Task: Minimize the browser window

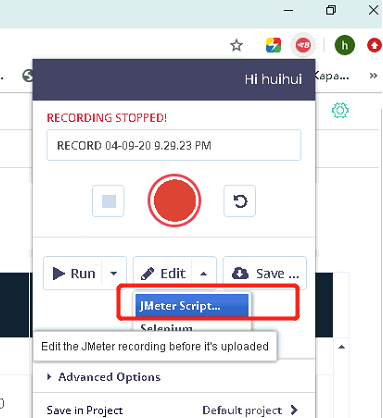Action: tap(288, 10)
